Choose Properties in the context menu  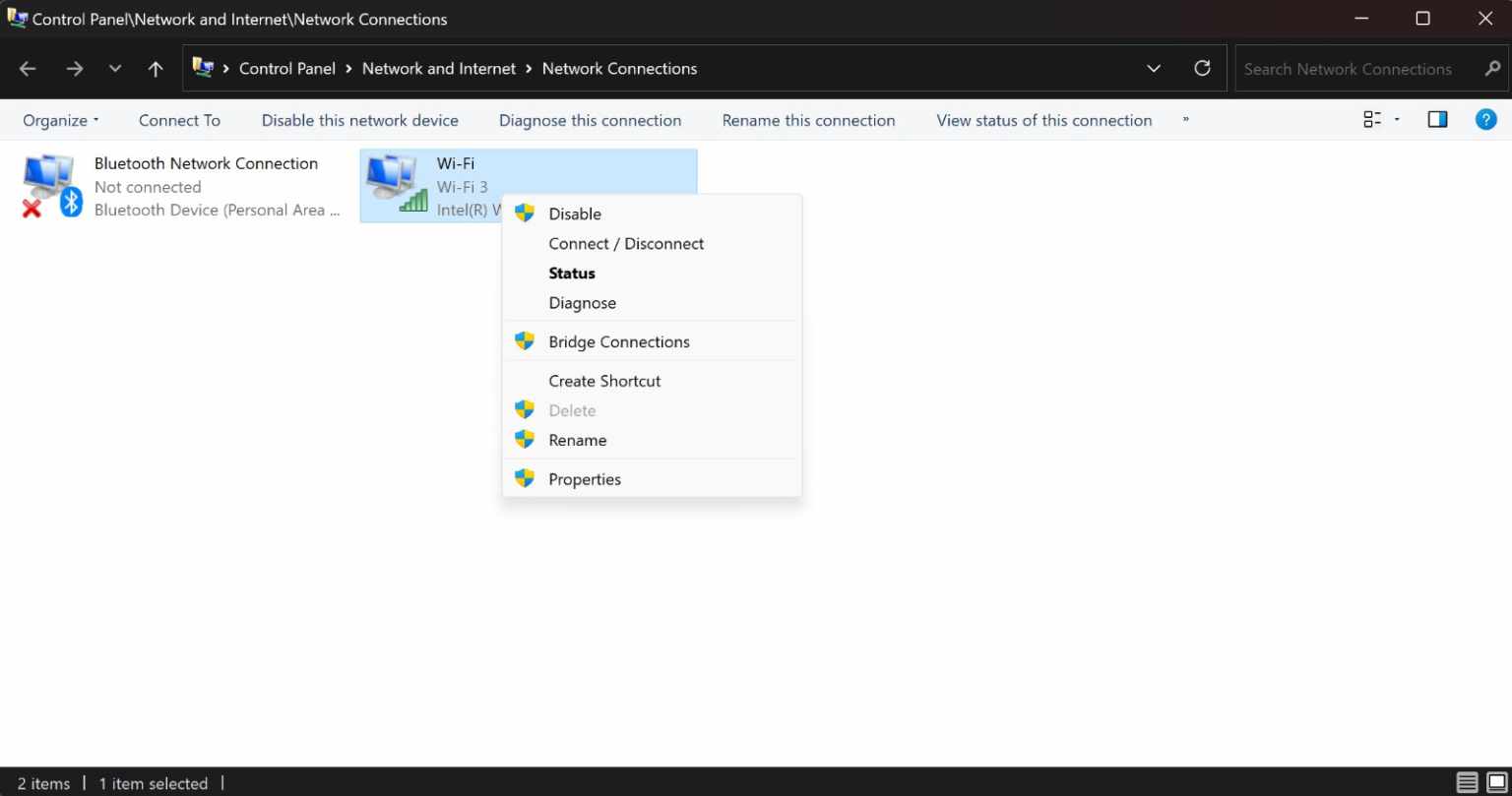[x=652, y=479]
